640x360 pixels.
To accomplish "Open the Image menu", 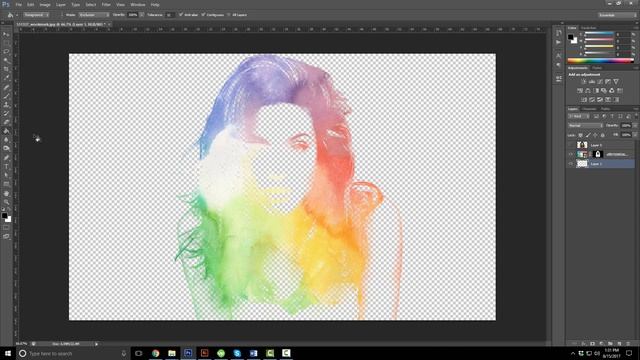I will [45, 4].
